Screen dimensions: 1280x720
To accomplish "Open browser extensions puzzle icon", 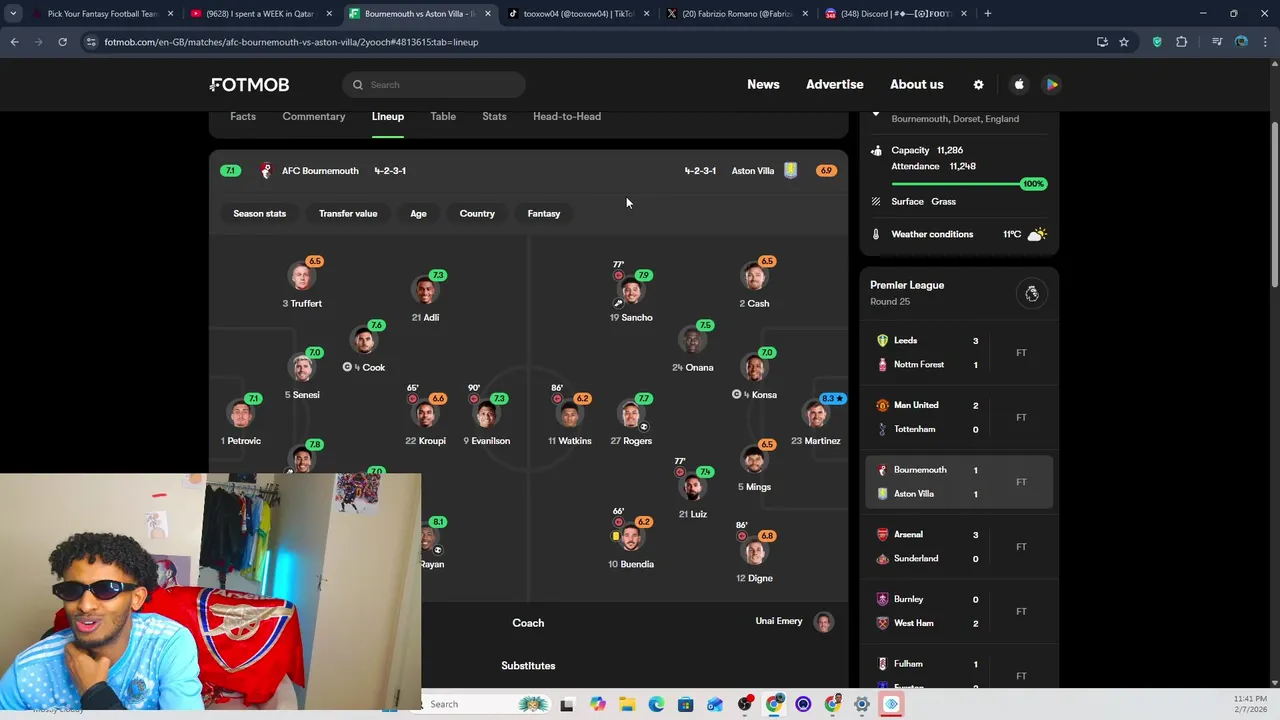I will pos(1182,42).
